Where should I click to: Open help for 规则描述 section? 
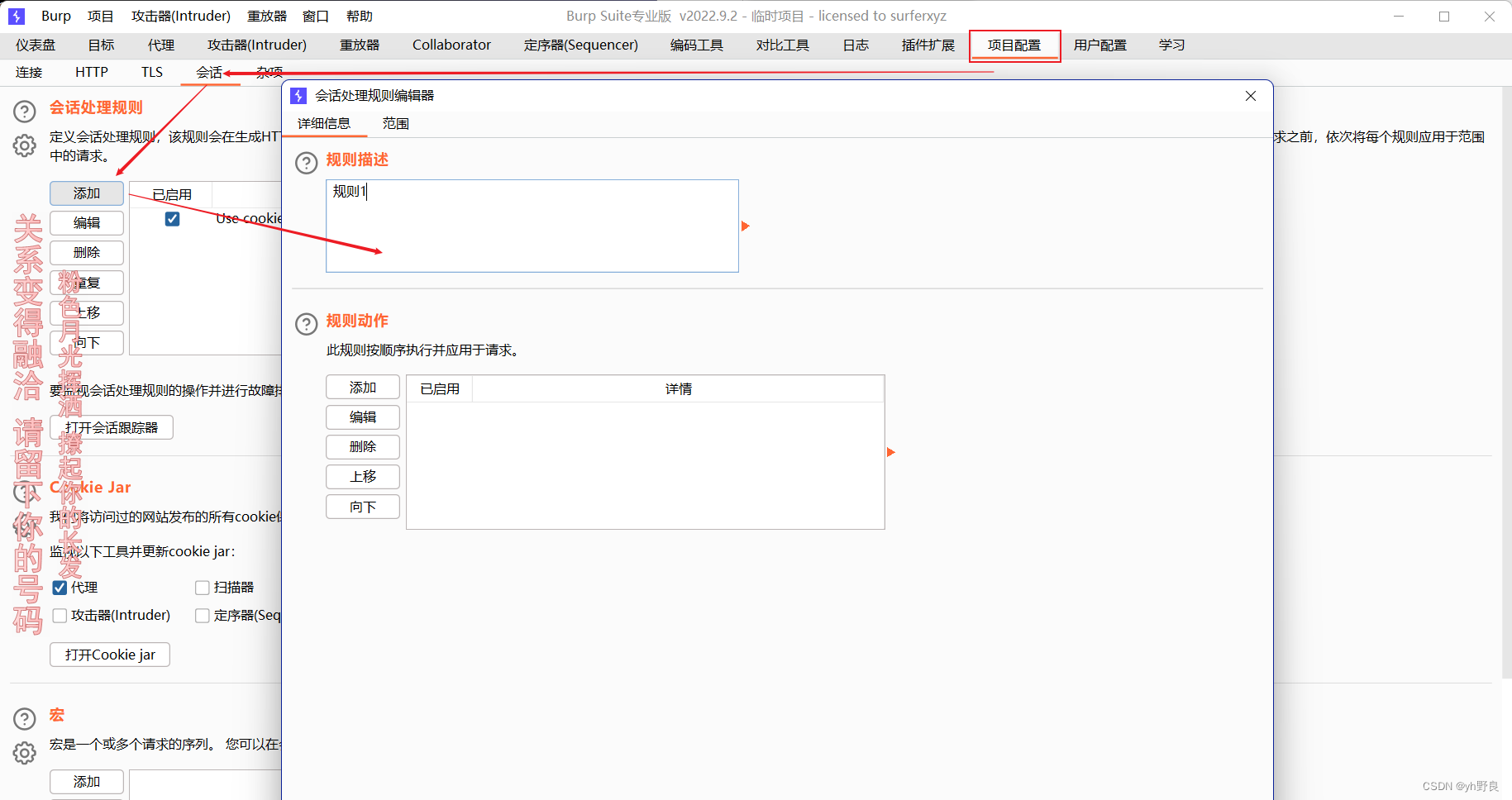point(306,163)
